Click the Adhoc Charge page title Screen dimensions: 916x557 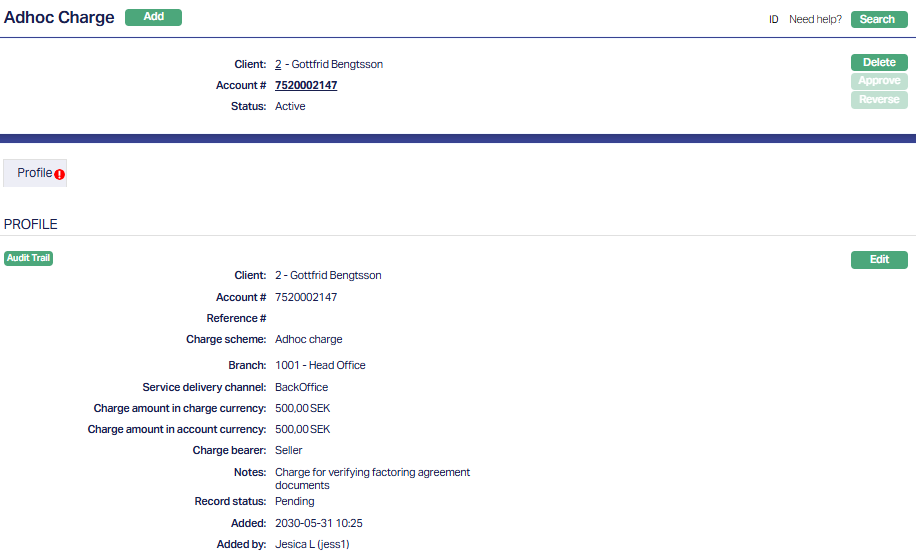click(59, 18)
